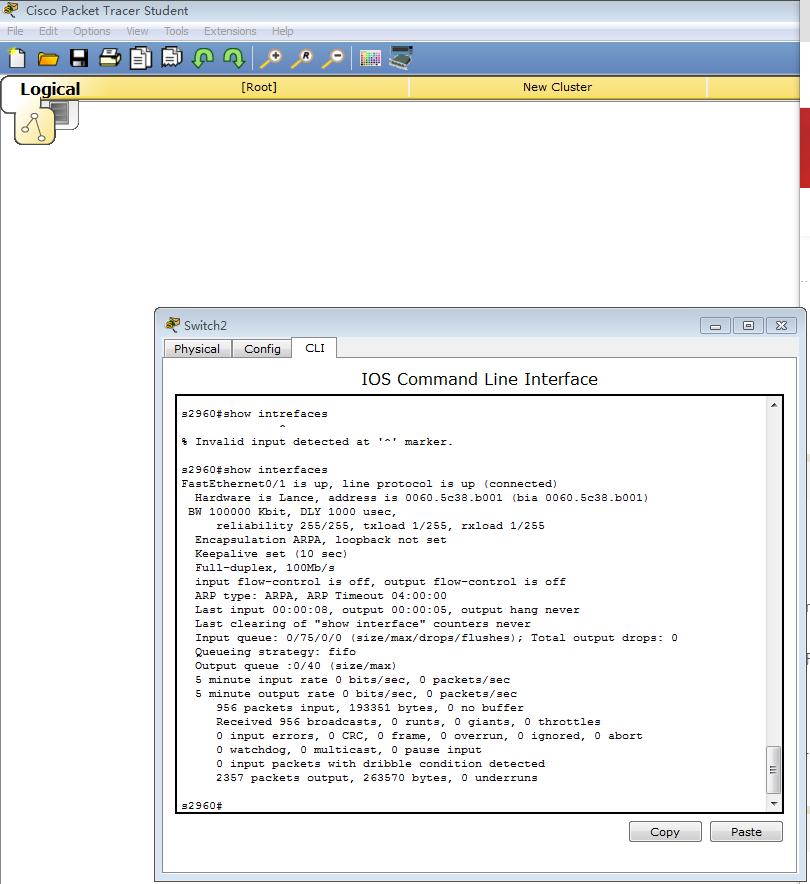
Task: Maximize the Switch2 window
Action: tap(748, 325)
